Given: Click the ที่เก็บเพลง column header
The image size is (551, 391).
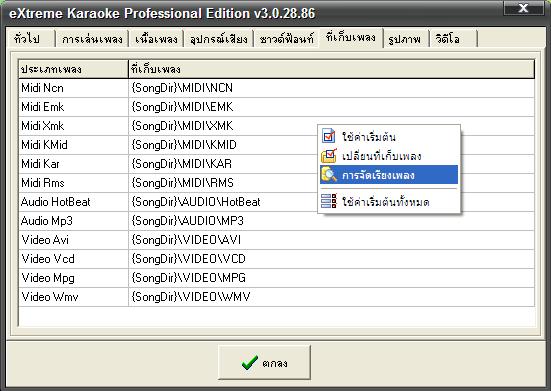Looking at the screenshot, I should (331, 69).
